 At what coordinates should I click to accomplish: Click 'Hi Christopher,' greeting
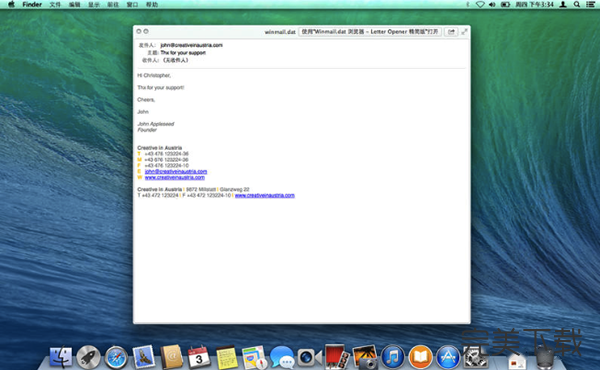(154, 75)
